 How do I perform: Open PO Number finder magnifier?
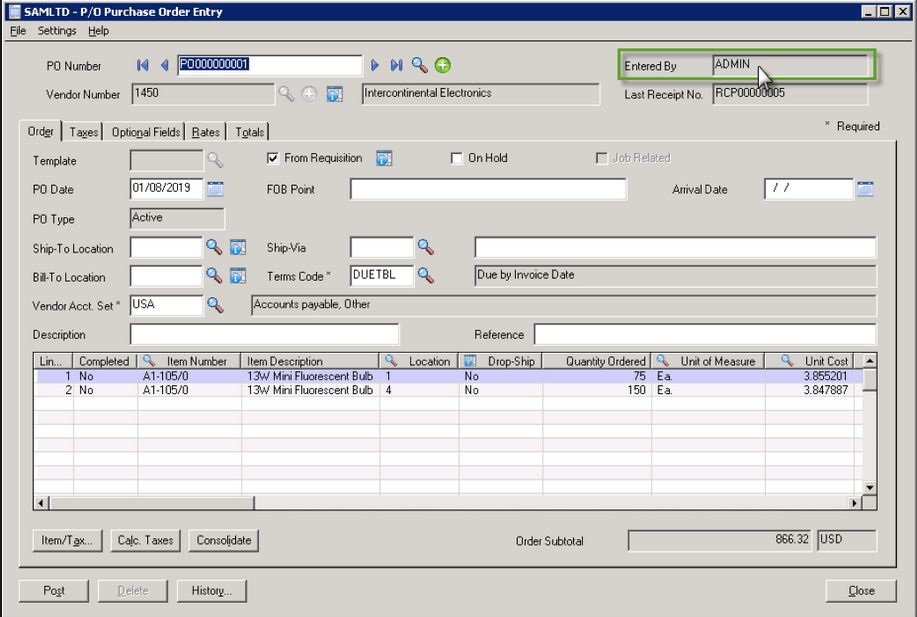pos(420,65)
